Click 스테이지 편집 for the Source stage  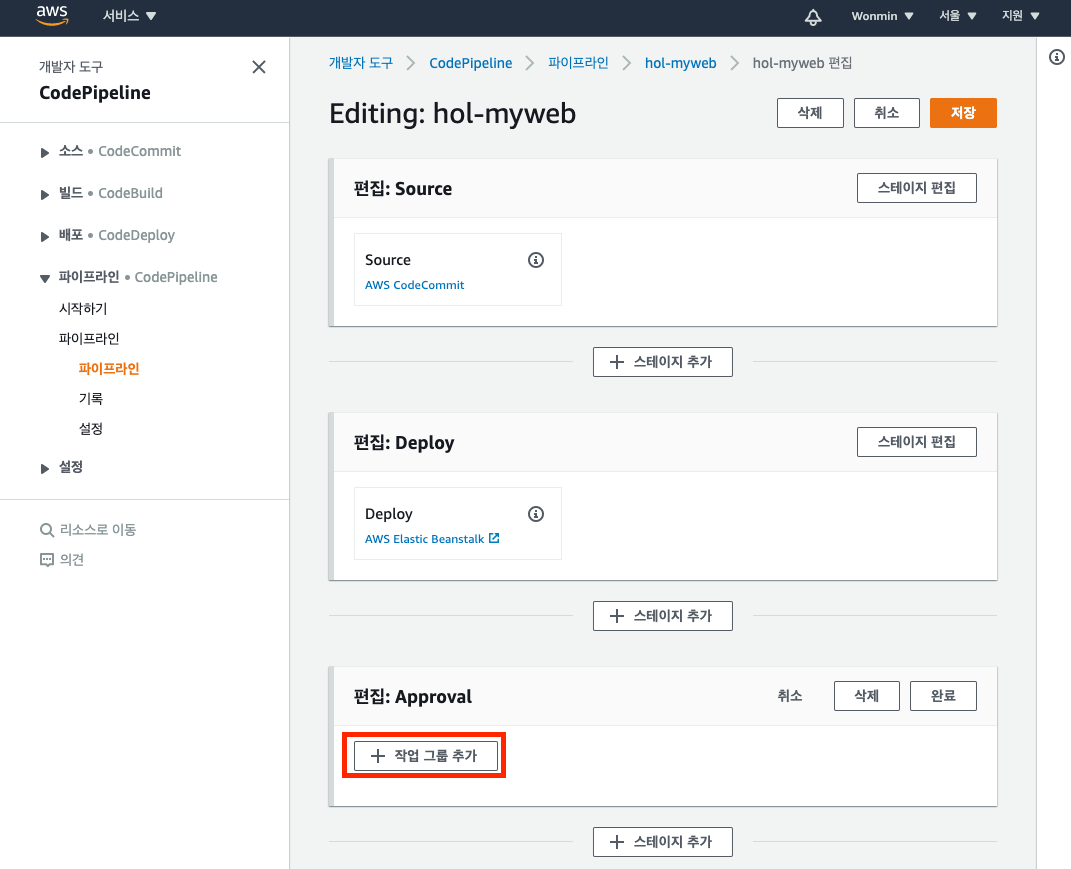click(917, 188)
